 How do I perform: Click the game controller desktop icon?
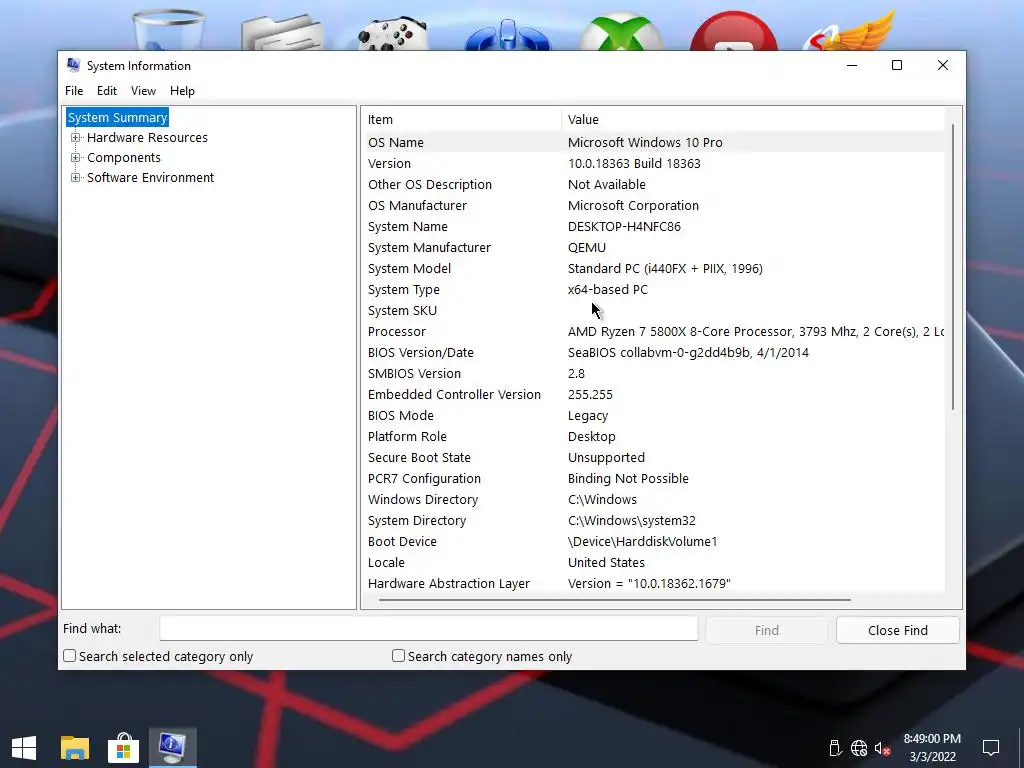click(x=392, y=34)
